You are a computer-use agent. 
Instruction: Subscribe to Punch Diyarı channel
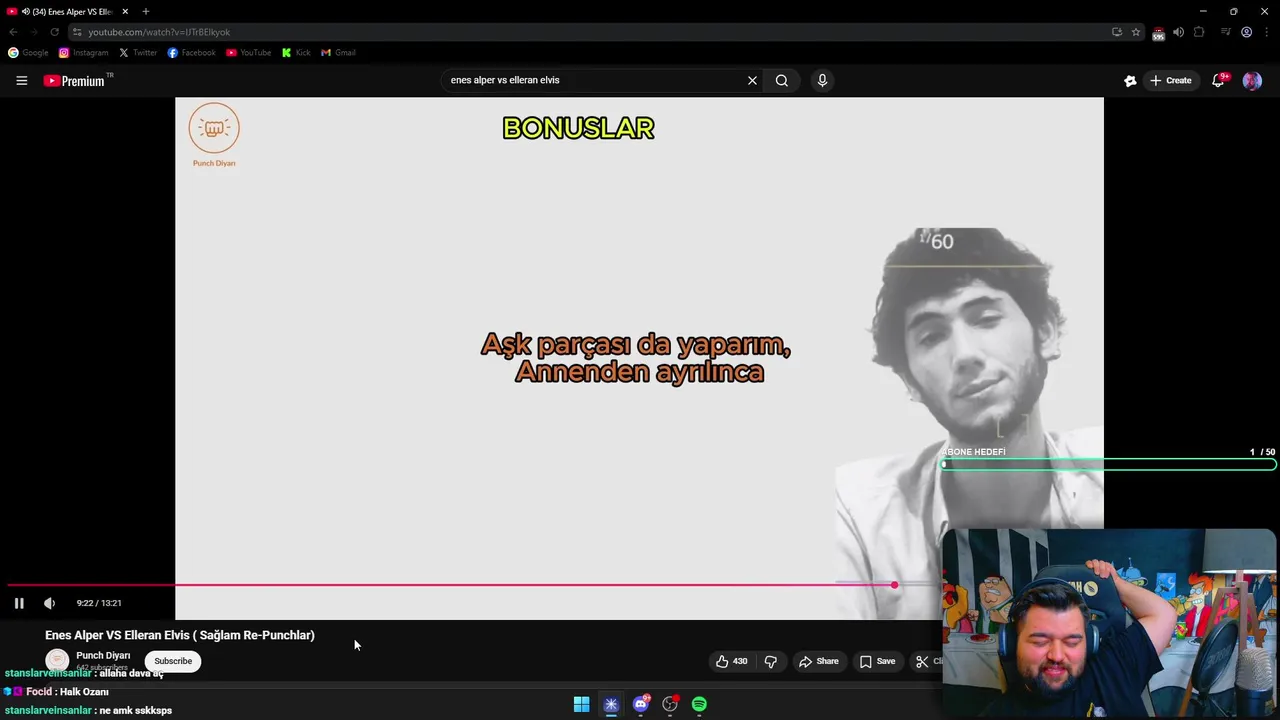pyautogui.click(x=173, y=661)
